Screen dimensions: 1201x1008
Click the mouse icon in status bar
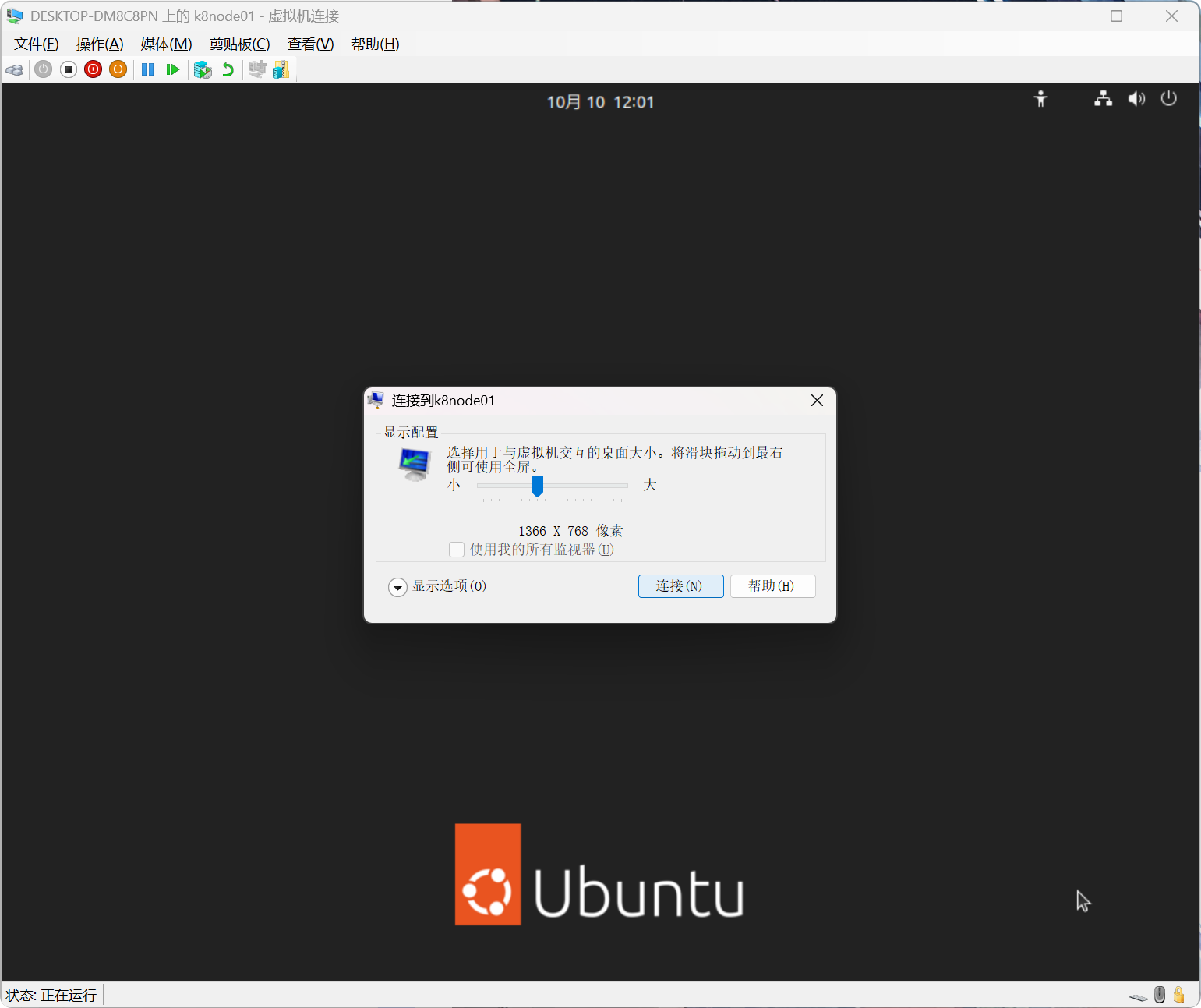tap(1160, 995)
